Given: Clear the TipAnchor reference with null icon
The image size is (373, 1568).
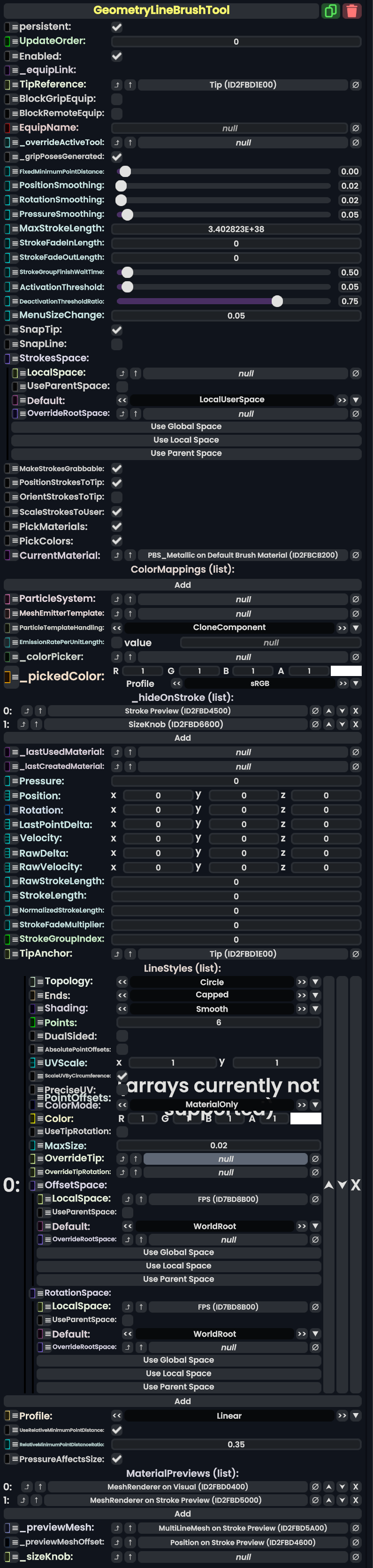Looking at the screenshot, I should [355, 954].
